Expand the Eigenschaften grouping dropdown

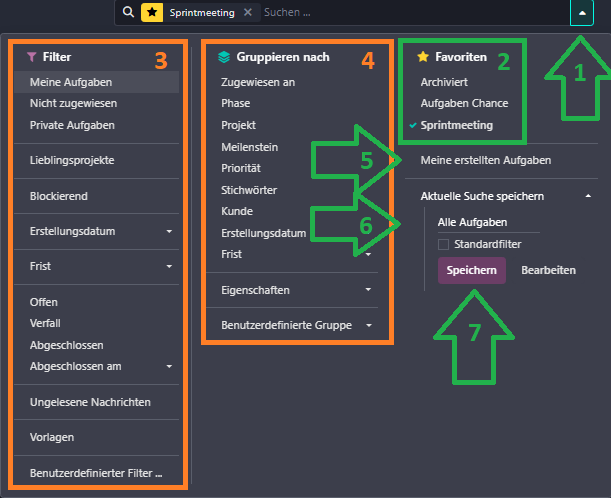368,290
